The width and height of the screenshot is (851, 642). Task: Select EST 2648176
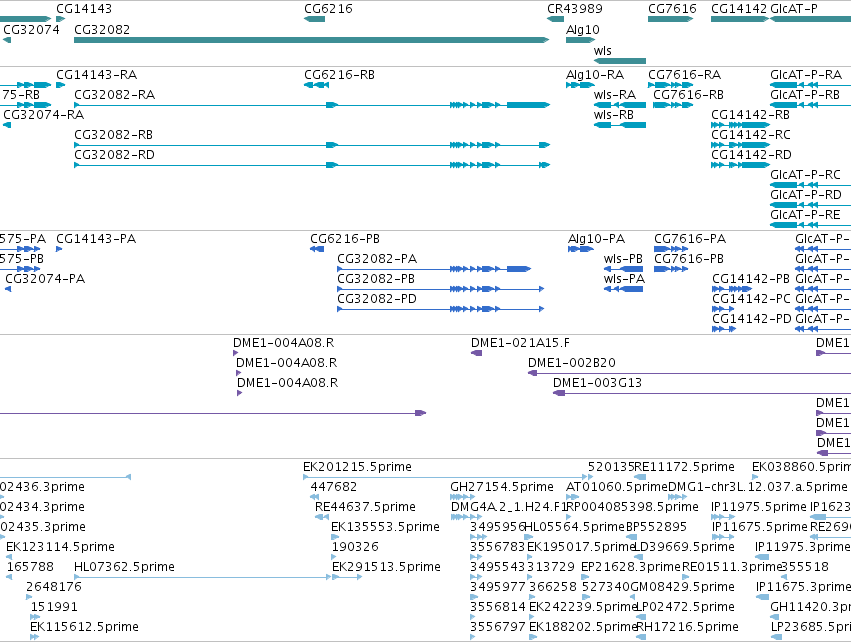pyautogui.click(x=29, y=597)
